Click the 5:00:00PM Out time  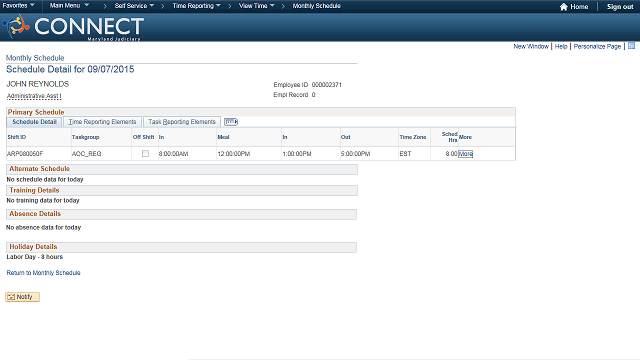coord(356,154)
